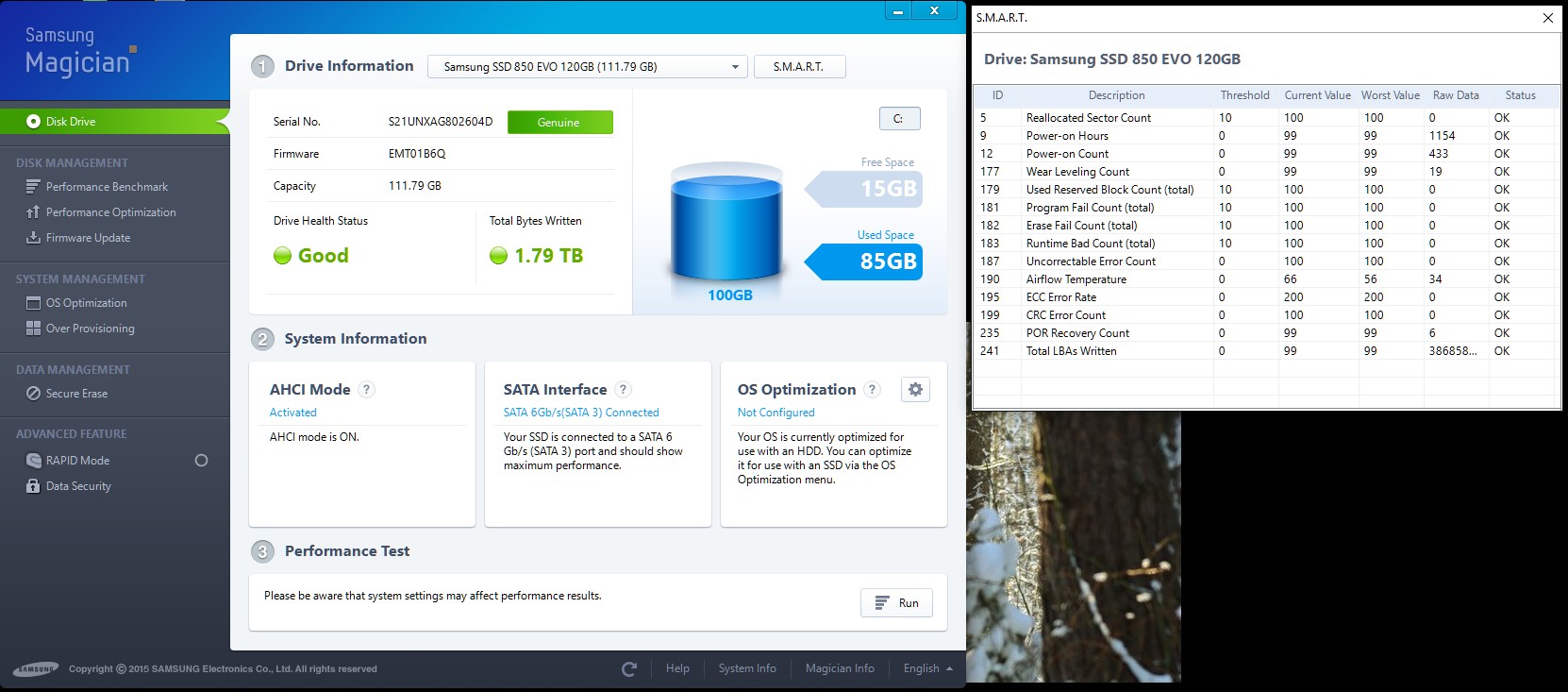Sort S.M.A.R.T. table by Description column
1568x692 pixels.
[x=1117, y=95]
